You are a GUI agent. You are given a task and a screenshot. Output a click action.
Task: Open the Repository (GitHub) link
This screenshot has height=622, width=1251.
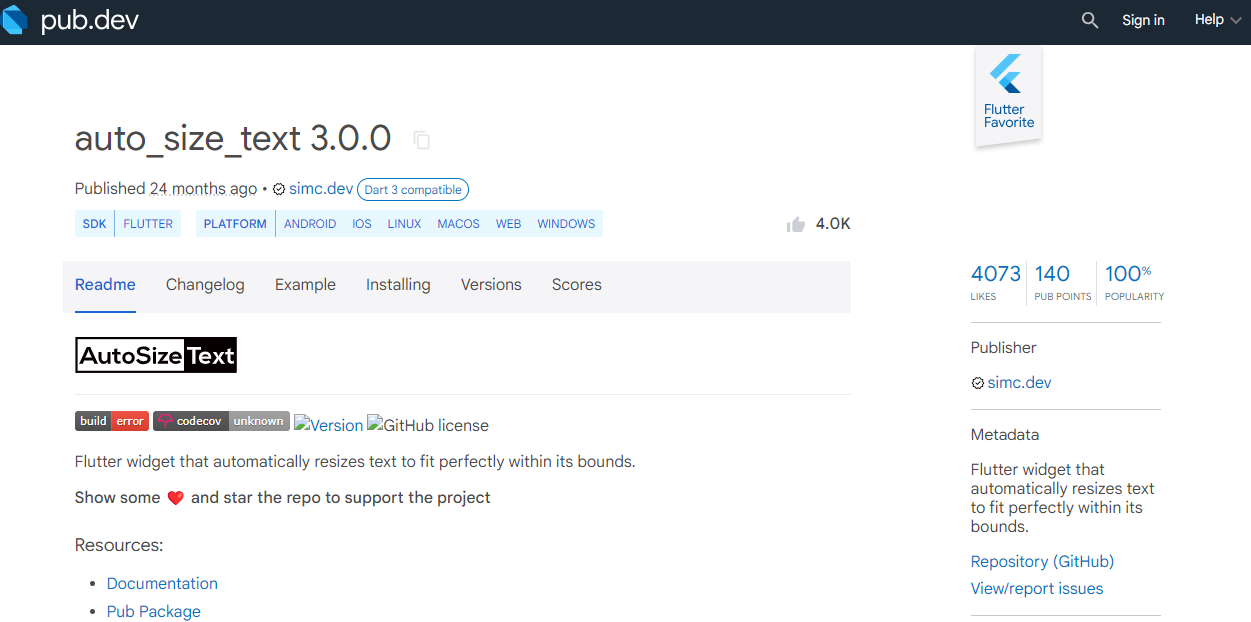(x=1042, y=561)
